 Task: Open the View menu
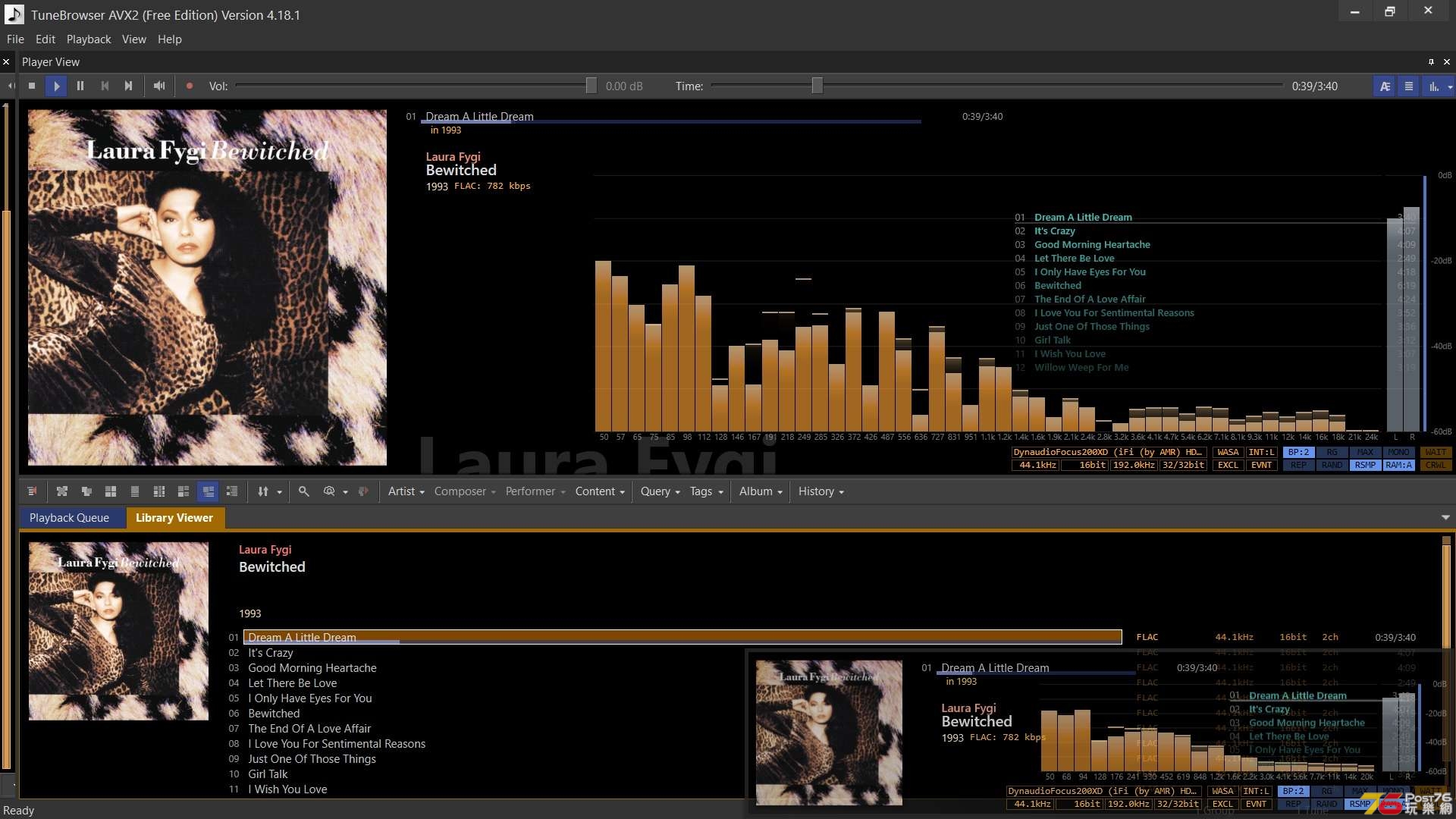pos(134,39)
